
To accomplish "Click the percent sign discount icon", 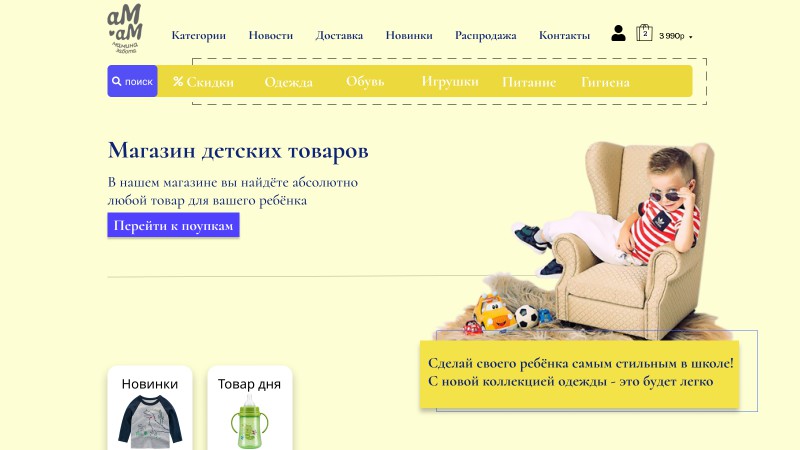I will (x=178, y=81).
